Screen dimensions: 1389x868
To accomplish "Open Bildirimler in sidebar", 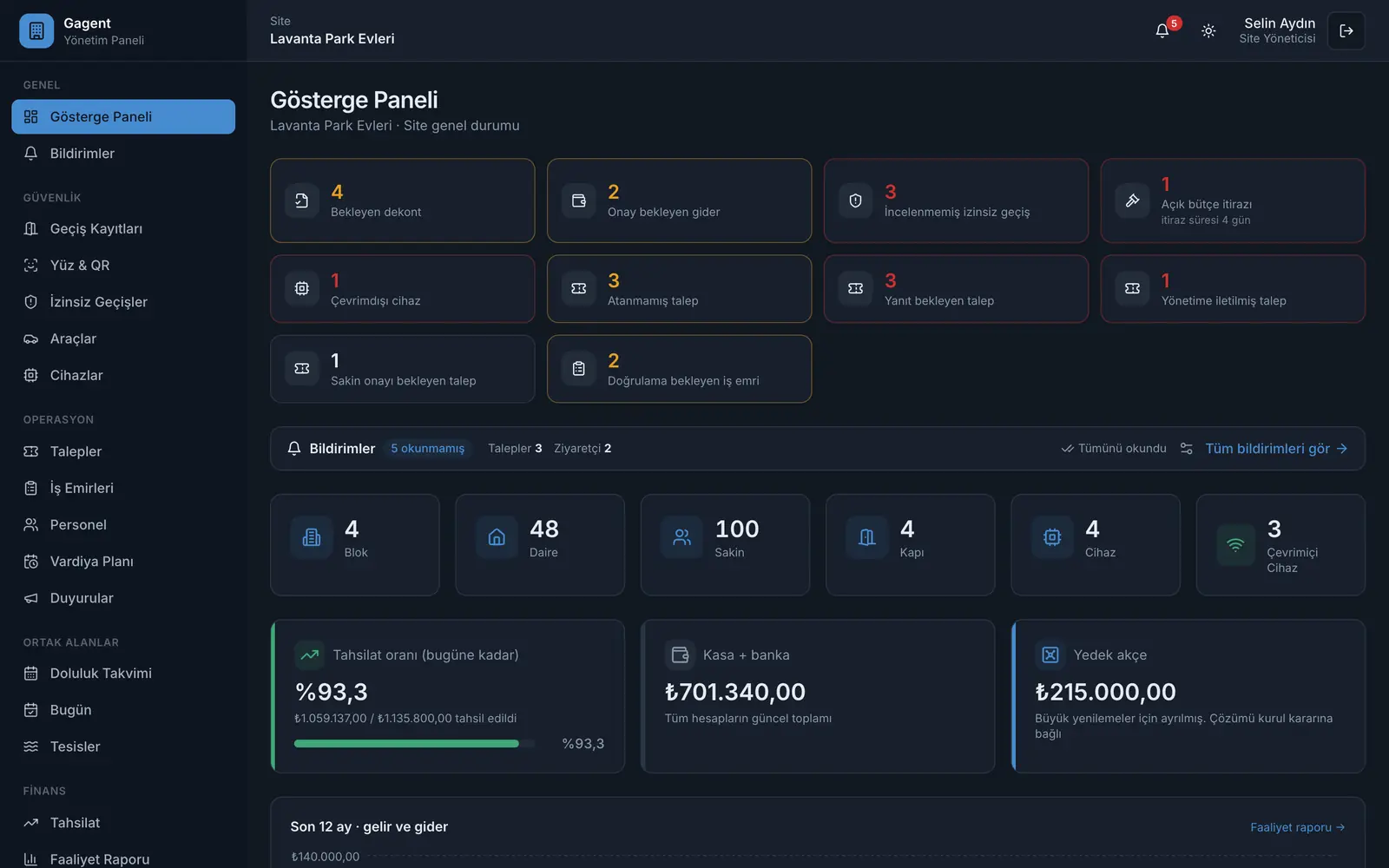I will (x=123, y=154).
